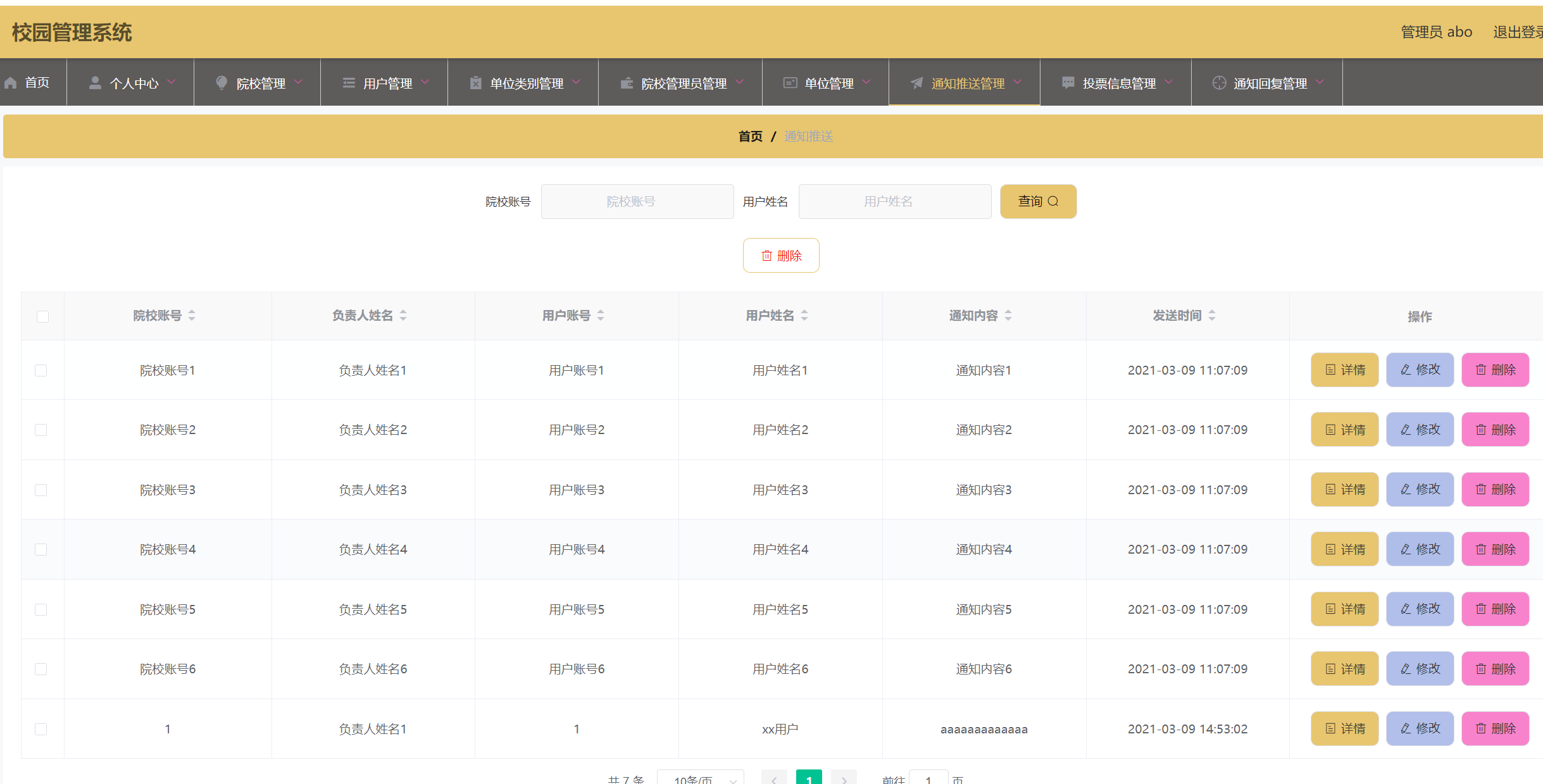Click the paper plane icon beside 通知推送管理
This screenshot has height=784, width=1543.
[x=916, y=83]
